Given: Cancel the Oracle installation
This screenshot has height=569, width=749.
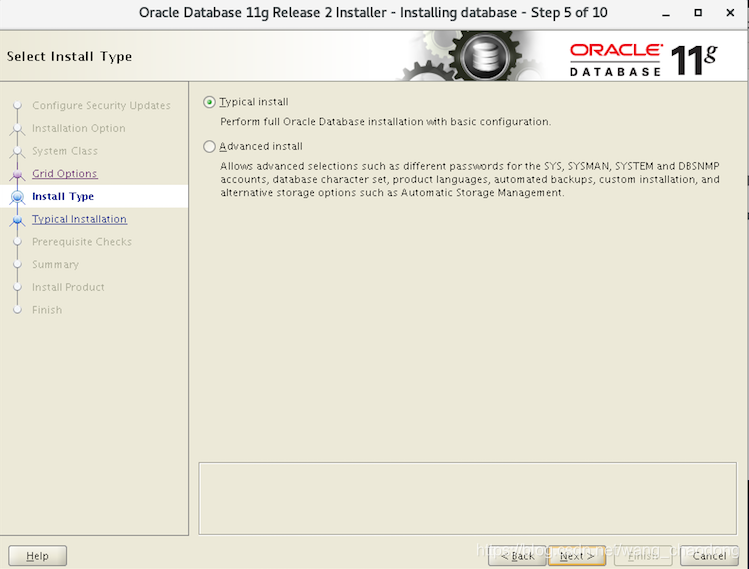Looking at the screenshot, I should [709, 556].
